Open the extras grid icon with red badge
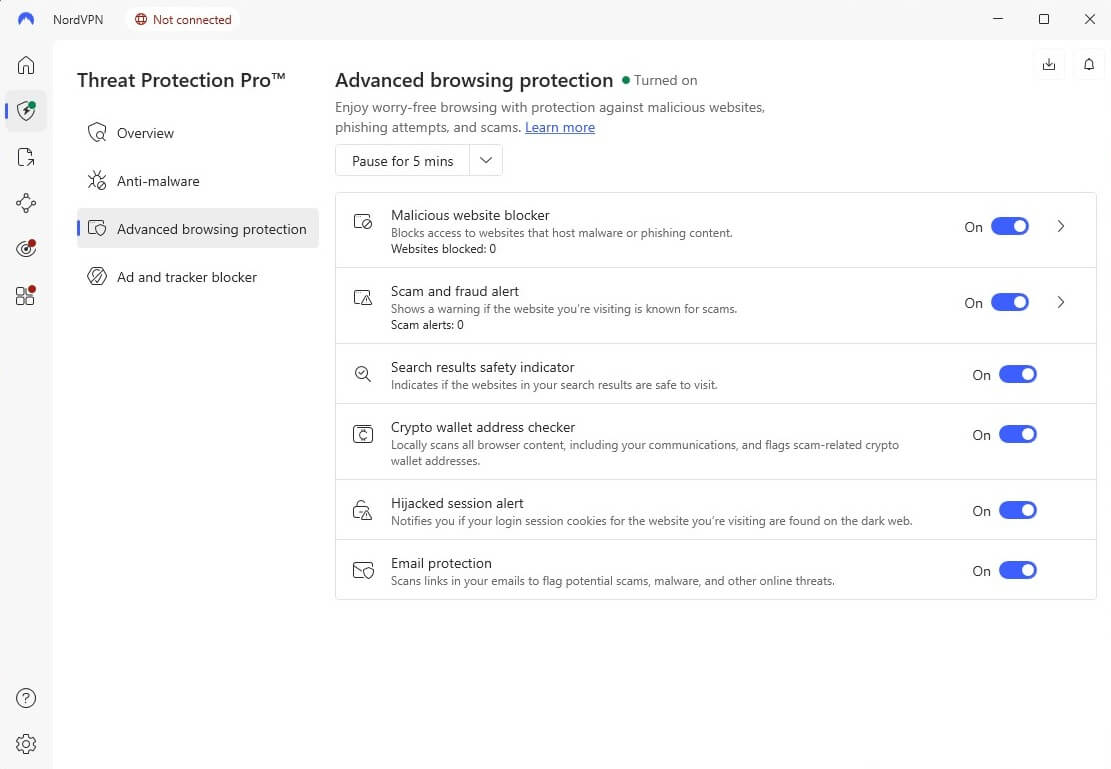This screenshot has width=1111, height=769. tap(26, 294)
